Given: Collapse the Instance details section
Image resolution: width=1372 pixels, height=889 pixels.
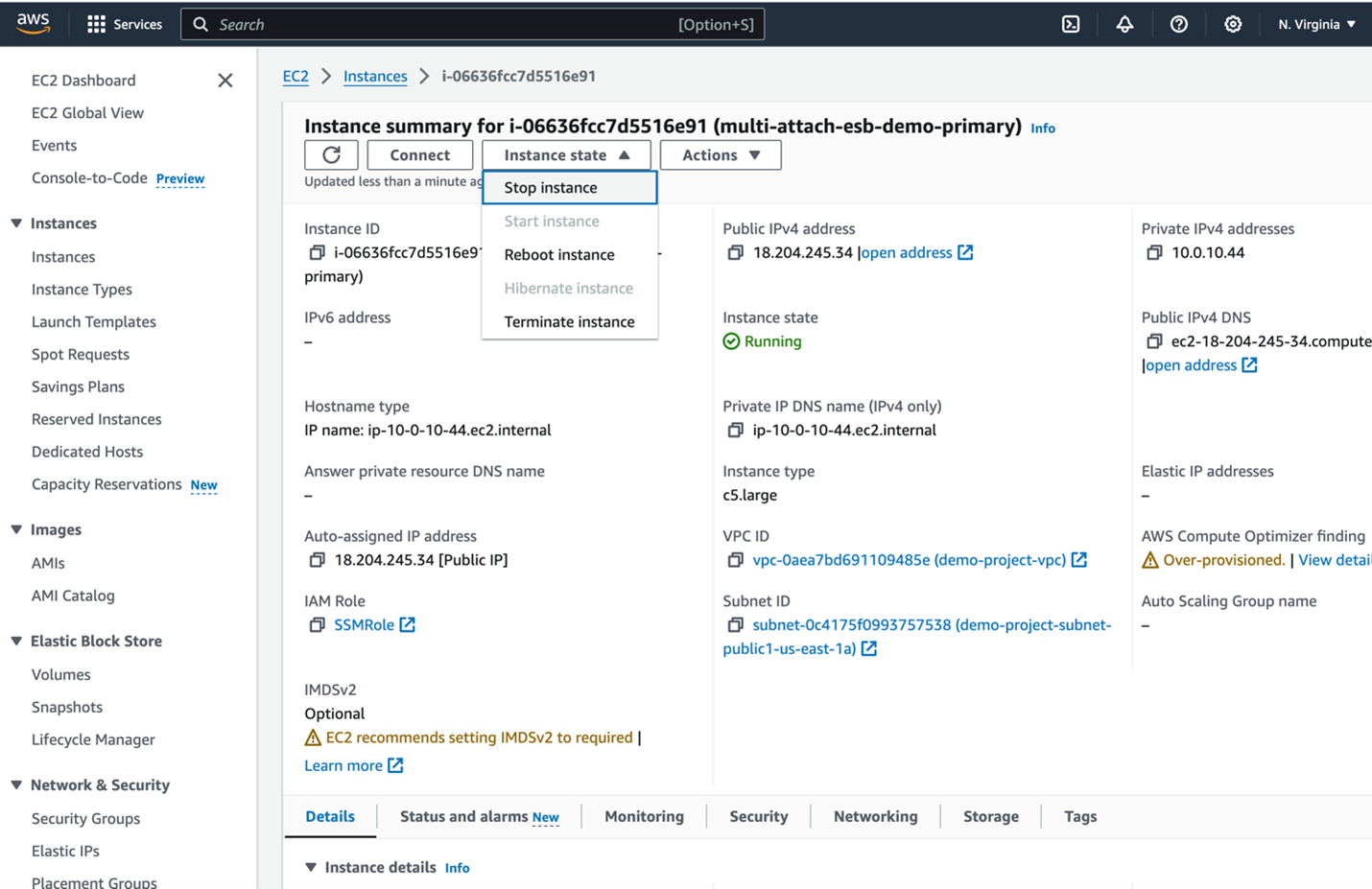Looking at the screenshot, I should (311, 867).
